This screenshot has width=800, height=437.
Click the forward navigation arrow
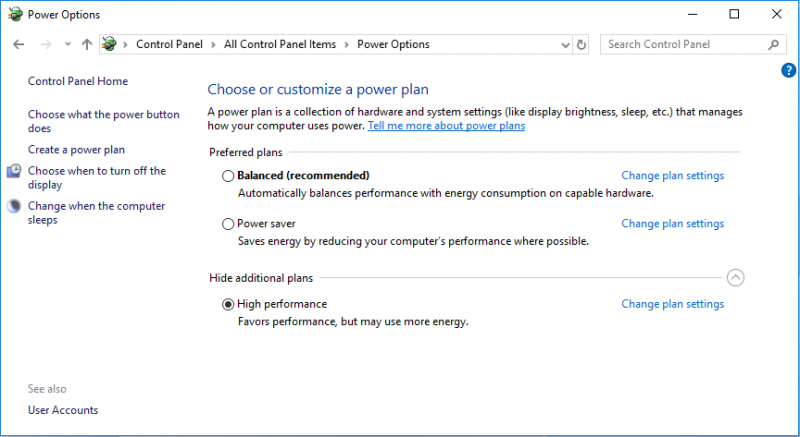pyautogui.click(x=46, y=44)
